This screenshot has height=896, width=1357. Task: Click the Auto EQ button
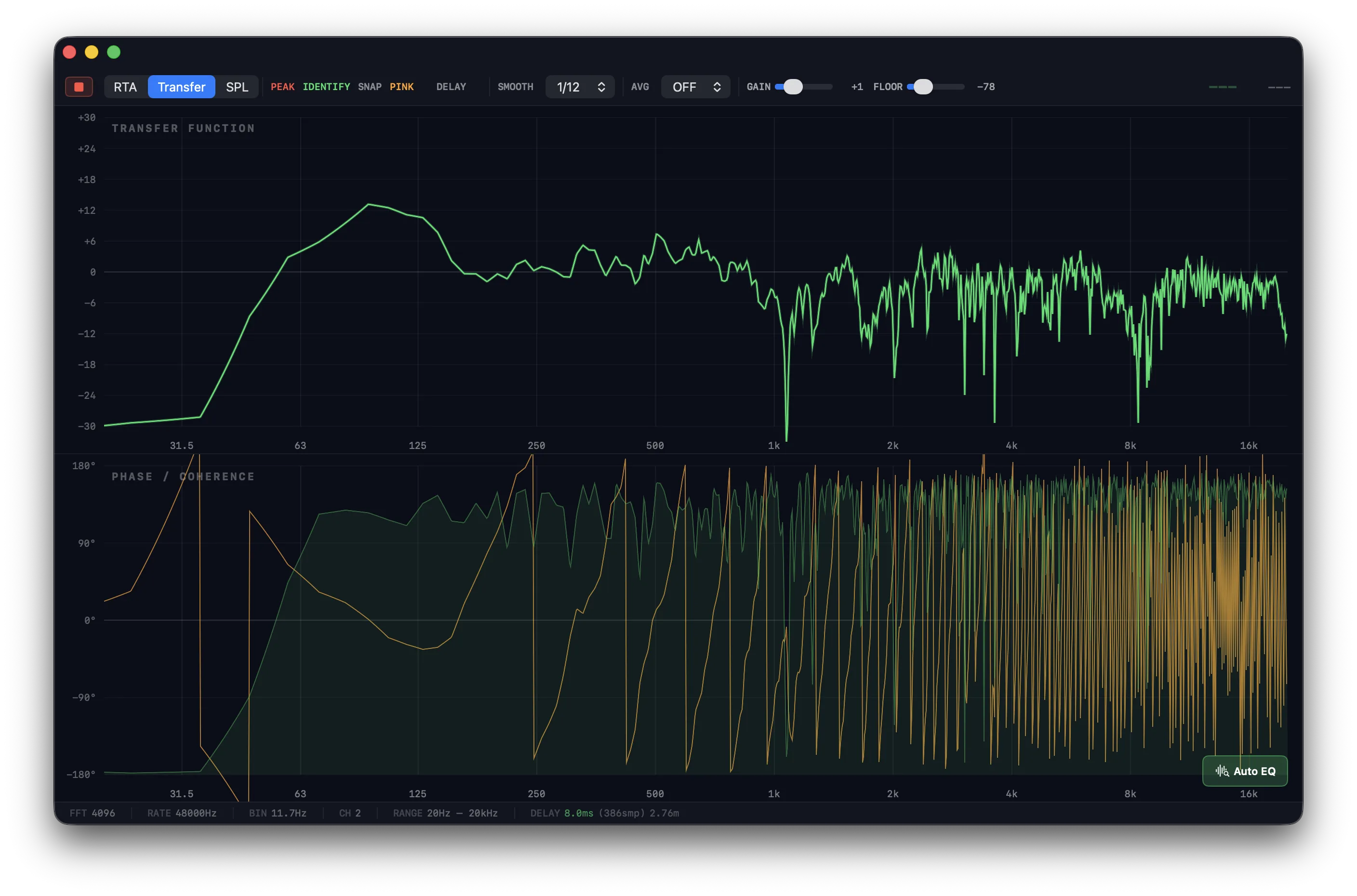pos(1244,771)
